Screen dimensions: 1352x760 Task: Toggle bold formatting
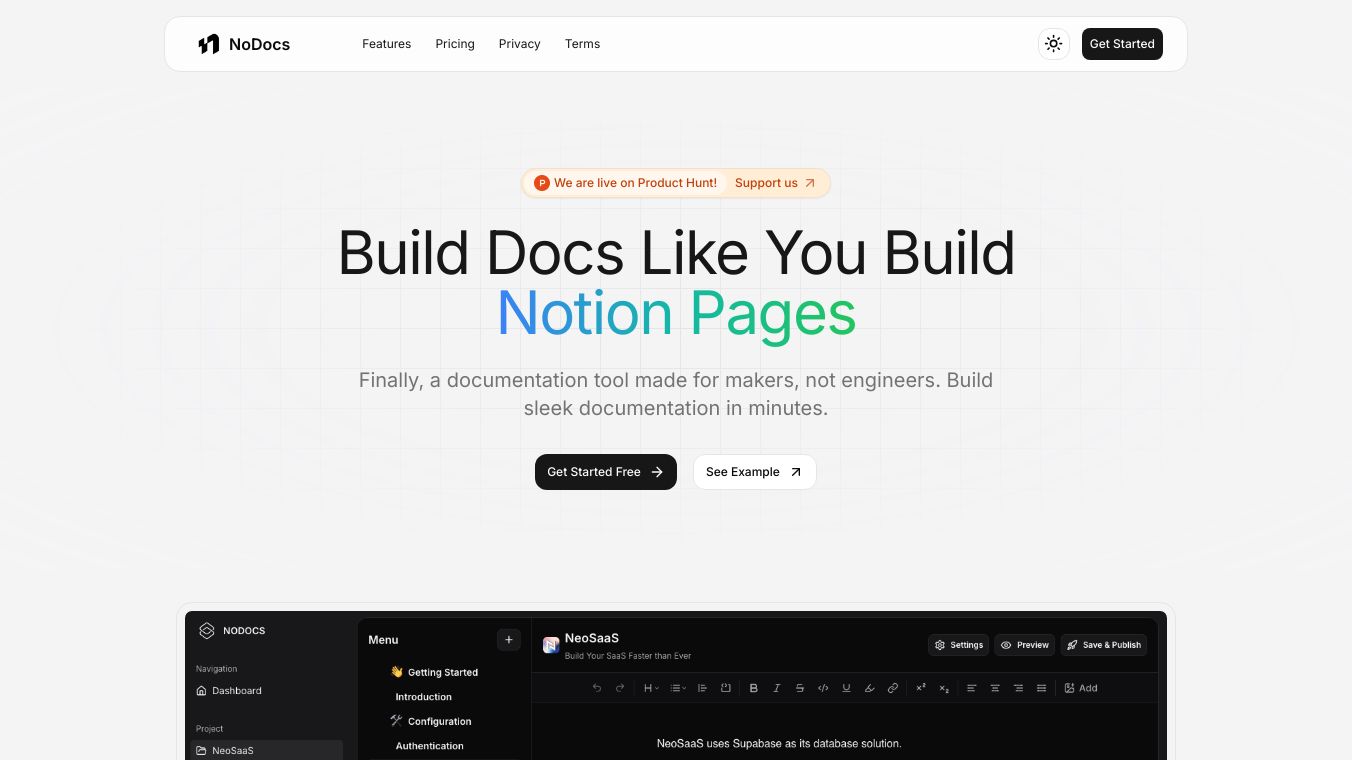754,688
